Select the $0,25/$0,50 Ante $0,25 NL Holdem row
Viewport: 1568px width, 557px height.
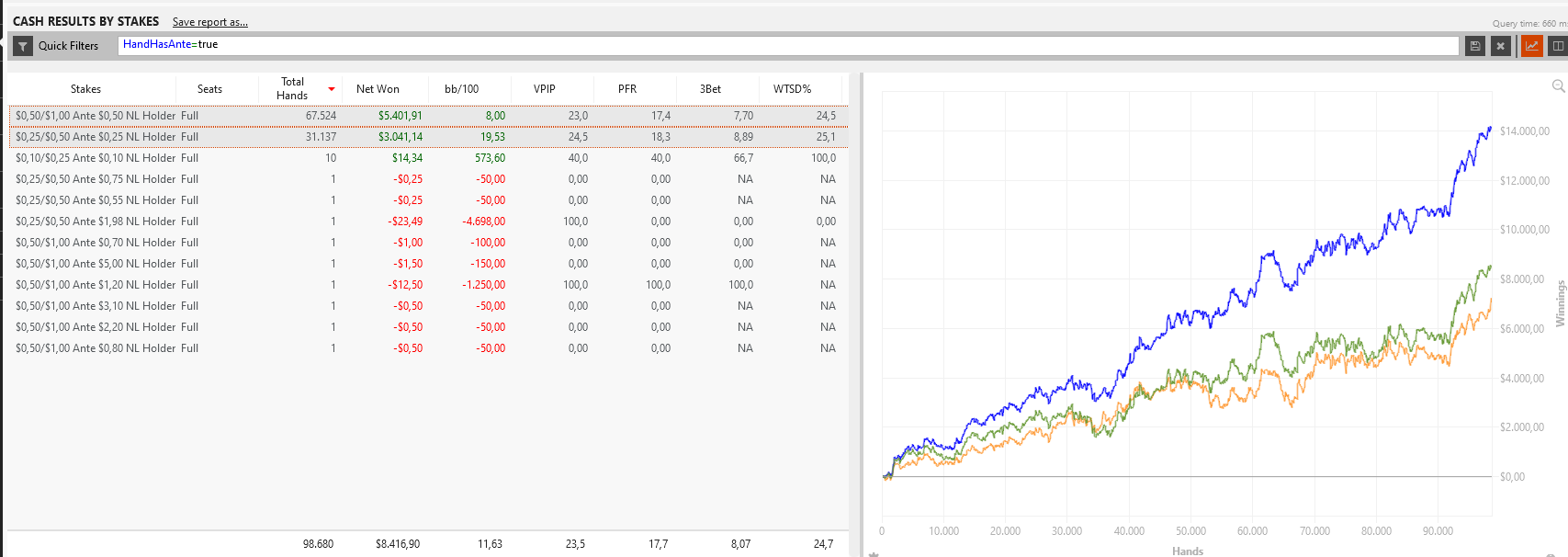coord(428,137)
